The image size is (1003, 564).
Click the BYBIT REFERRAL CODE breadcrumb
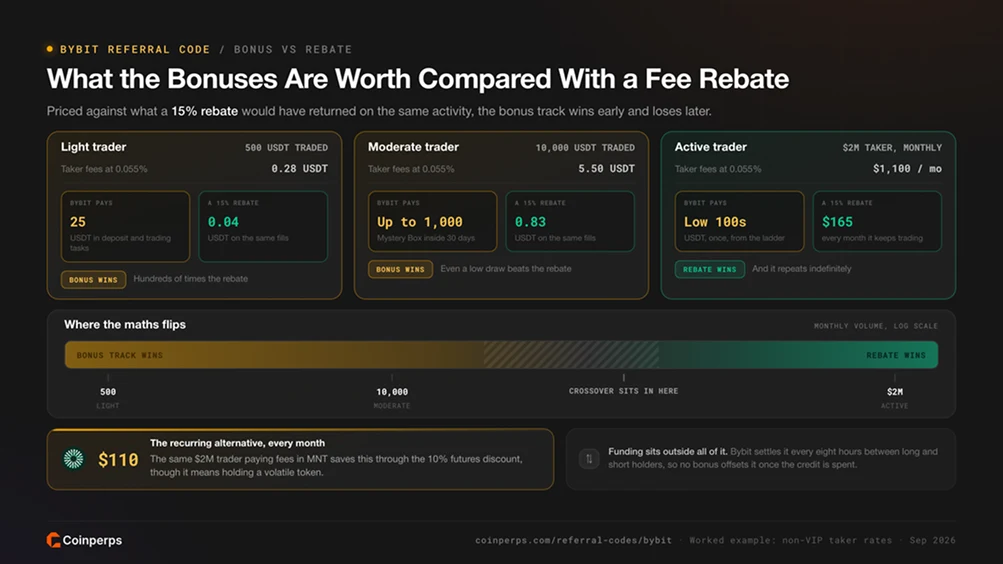tap(135, 49)
